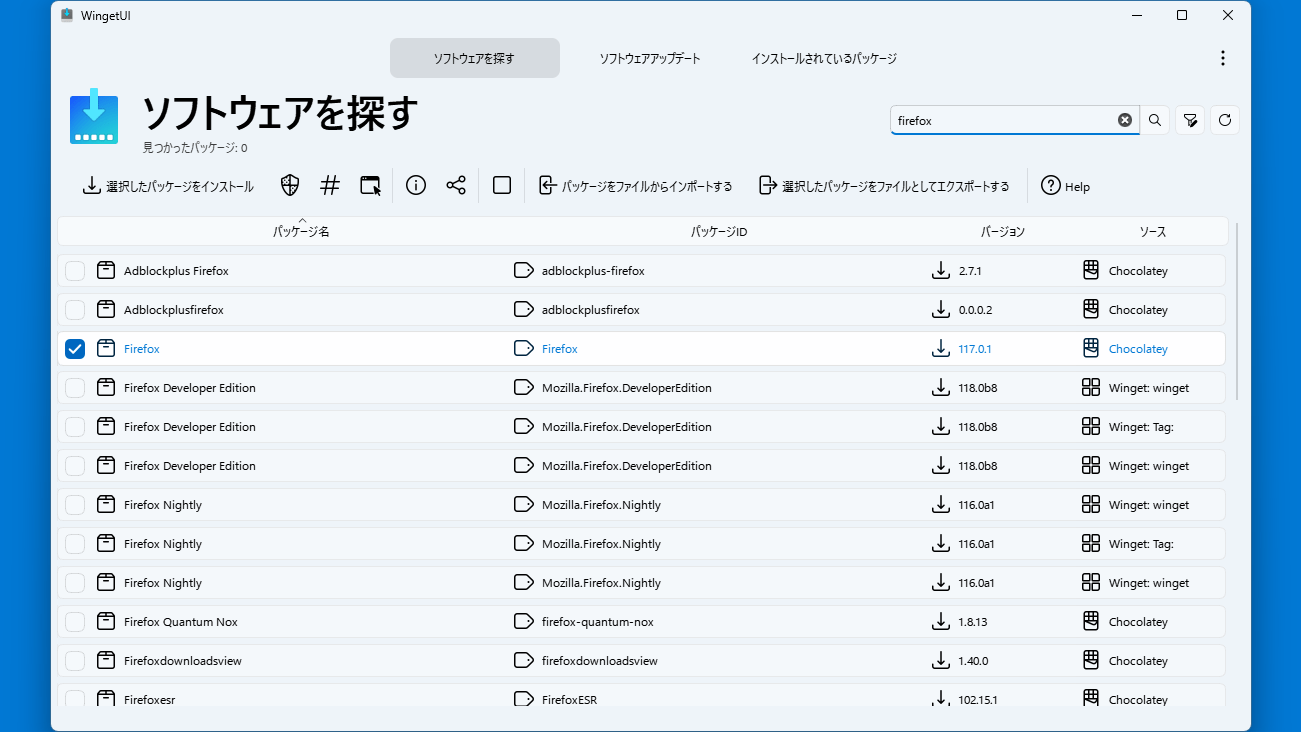The image size is (1301, 732).
Task: Select the Firefoxdownloadsview package name
Action: (183, 661)
